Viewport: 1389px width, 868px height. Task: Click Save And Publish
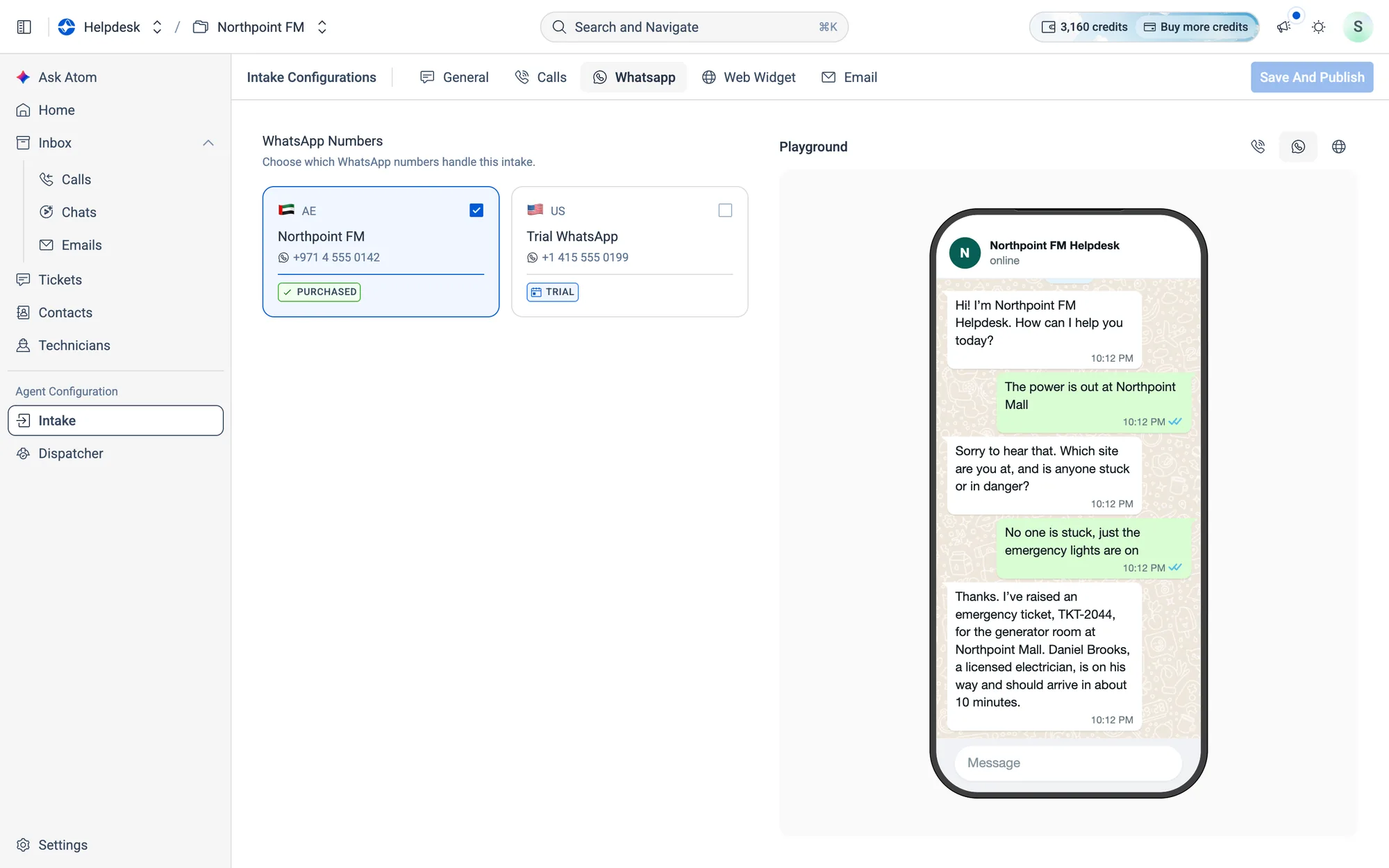tap(1312, 77)
